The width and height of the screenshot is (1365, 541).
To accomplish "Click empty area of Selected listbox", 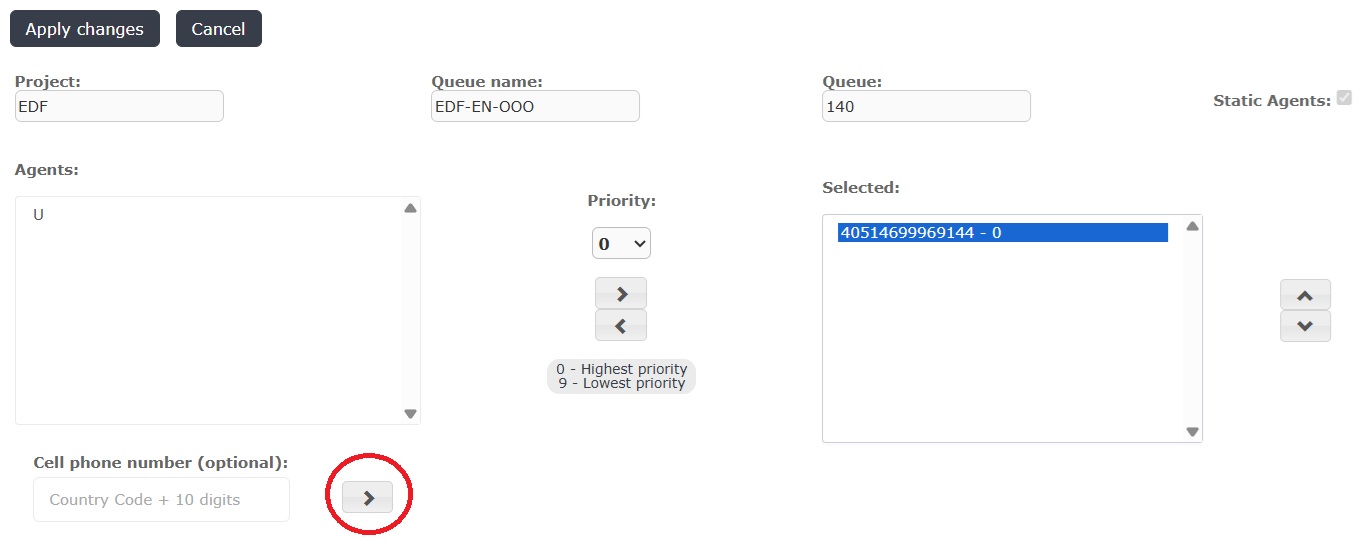I will 1002,350.
